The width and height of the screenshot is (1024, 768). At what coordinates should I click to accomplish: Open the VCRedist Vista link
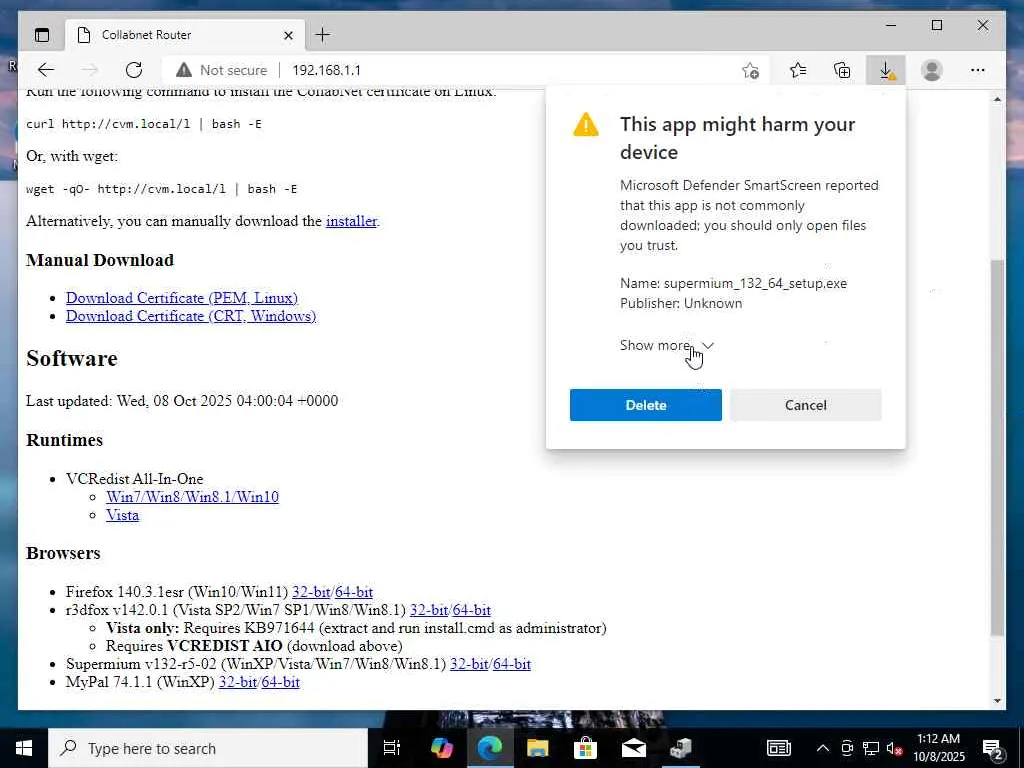(123, 515)
